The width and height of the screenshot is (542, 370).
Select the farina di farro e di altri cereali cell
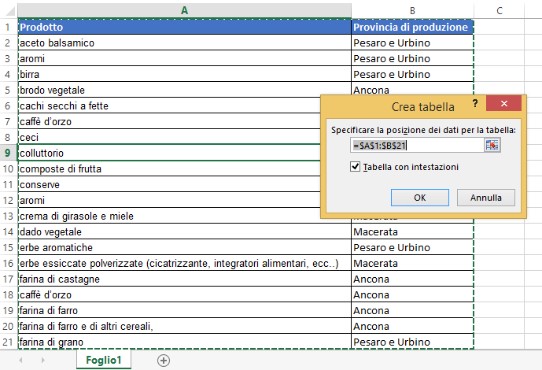(185, 326)
